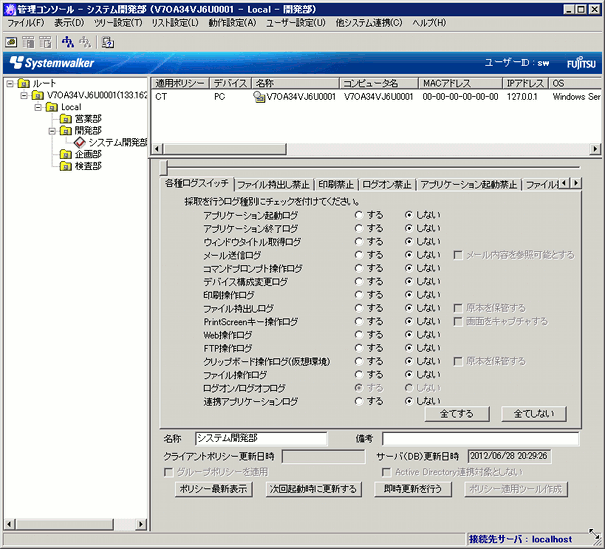The height and width of the screenshot is (549, 605).
Task: Click the computer with question mark toolbar icon
Action: coord(108,42)
